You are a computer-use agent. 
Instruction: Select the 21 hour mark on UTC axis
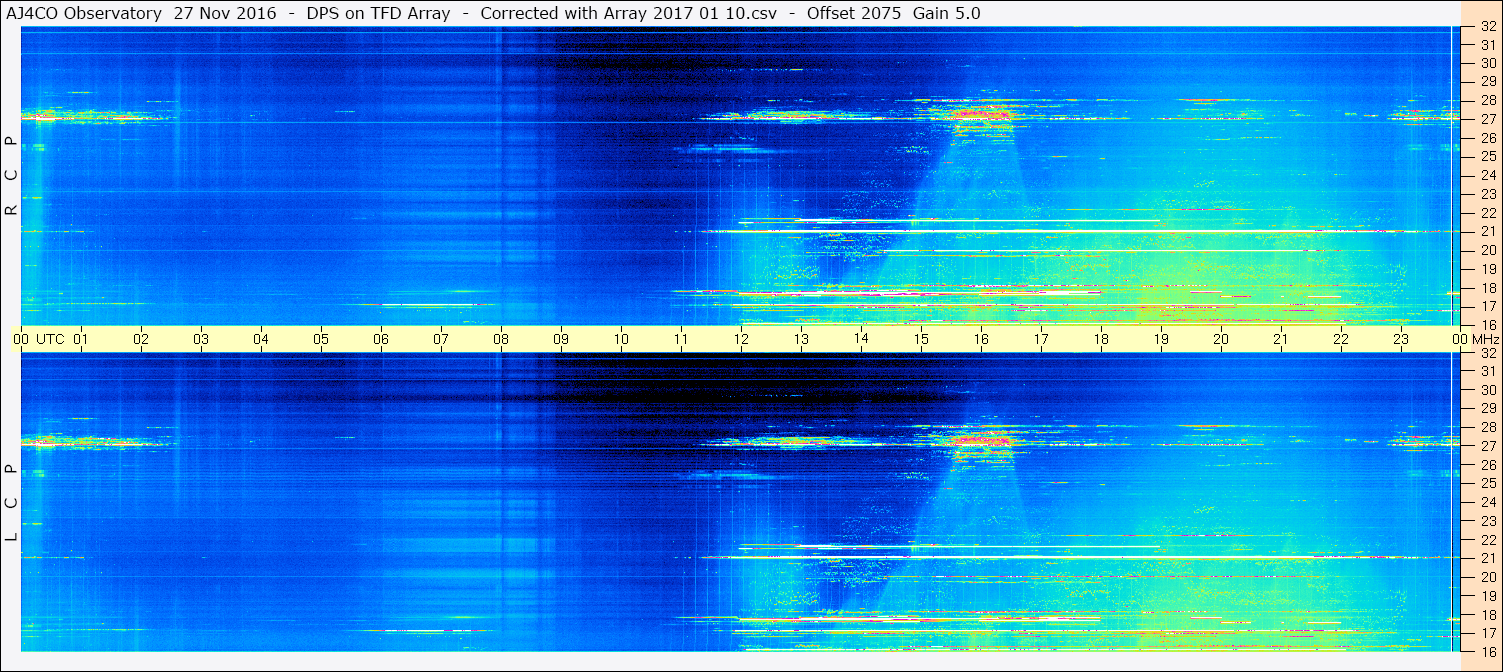click(1281, 339)
